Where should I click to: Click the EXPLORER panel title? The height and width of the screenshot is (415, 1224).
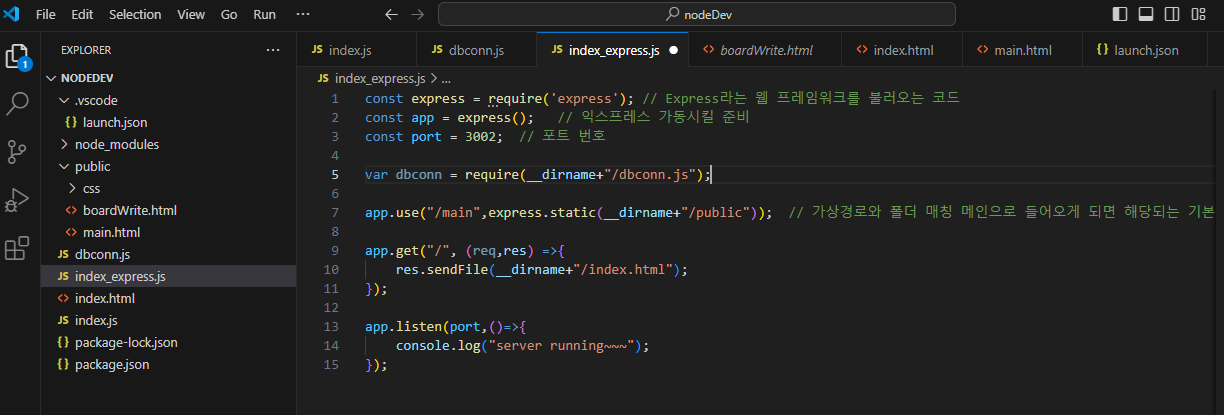[86, 49]
